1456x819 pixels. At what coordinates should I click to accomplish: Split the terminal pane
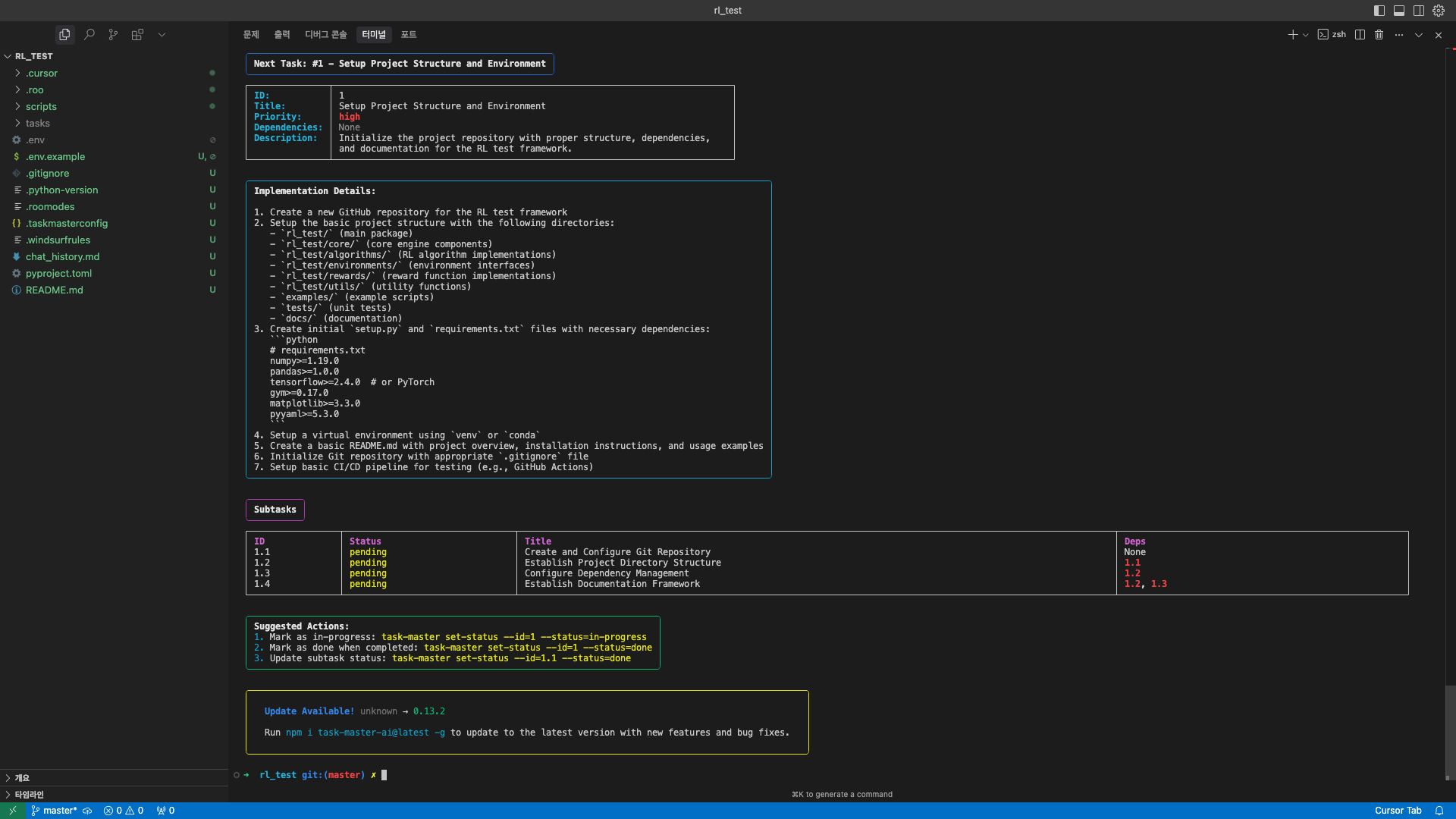coord(1360,35)
